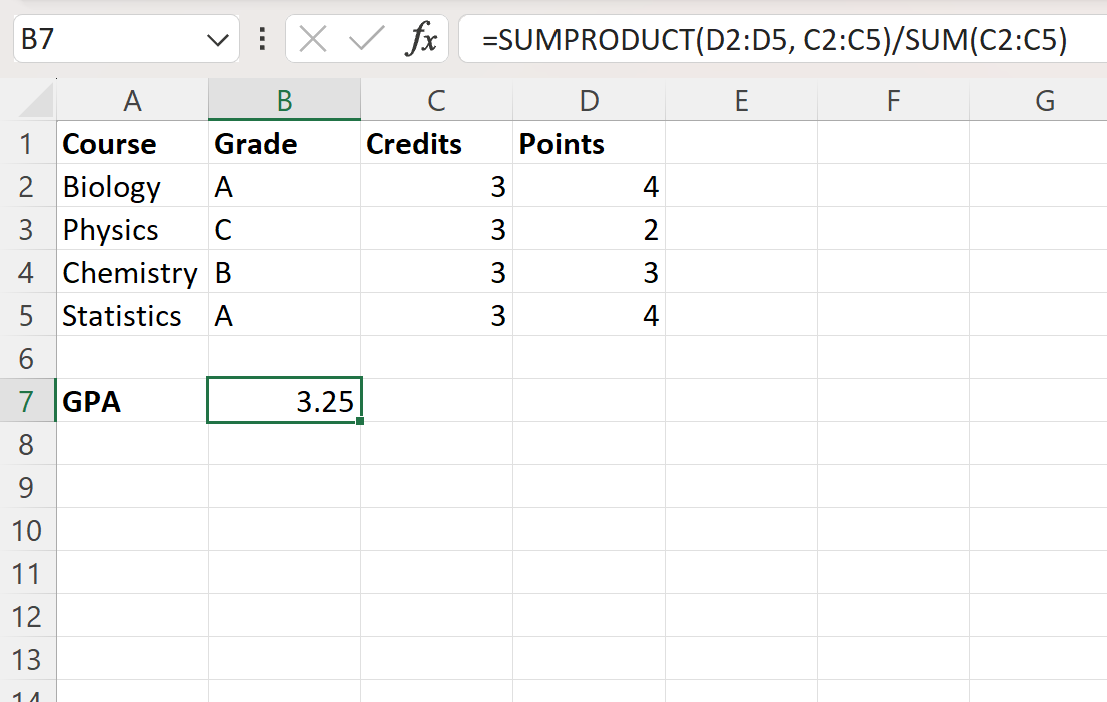Select column A header
This screenshot has width=1107, height=702.
(x=132, y=100)
